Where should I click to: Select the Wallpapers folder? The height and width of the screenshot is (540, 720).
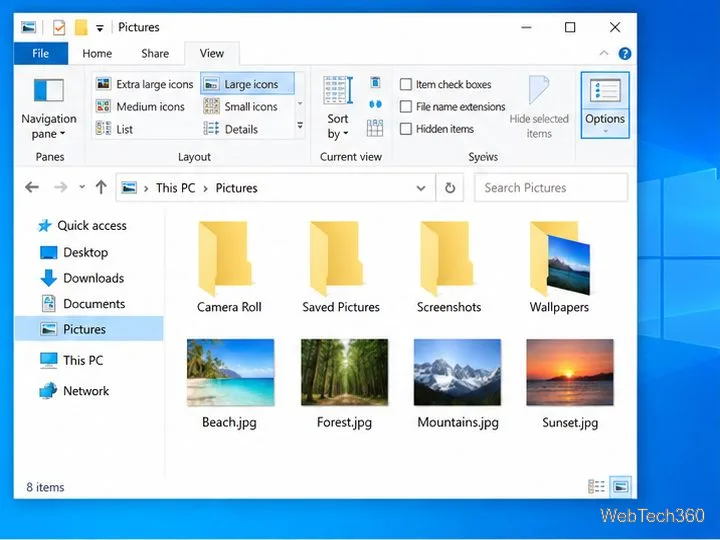pos(559,267)
